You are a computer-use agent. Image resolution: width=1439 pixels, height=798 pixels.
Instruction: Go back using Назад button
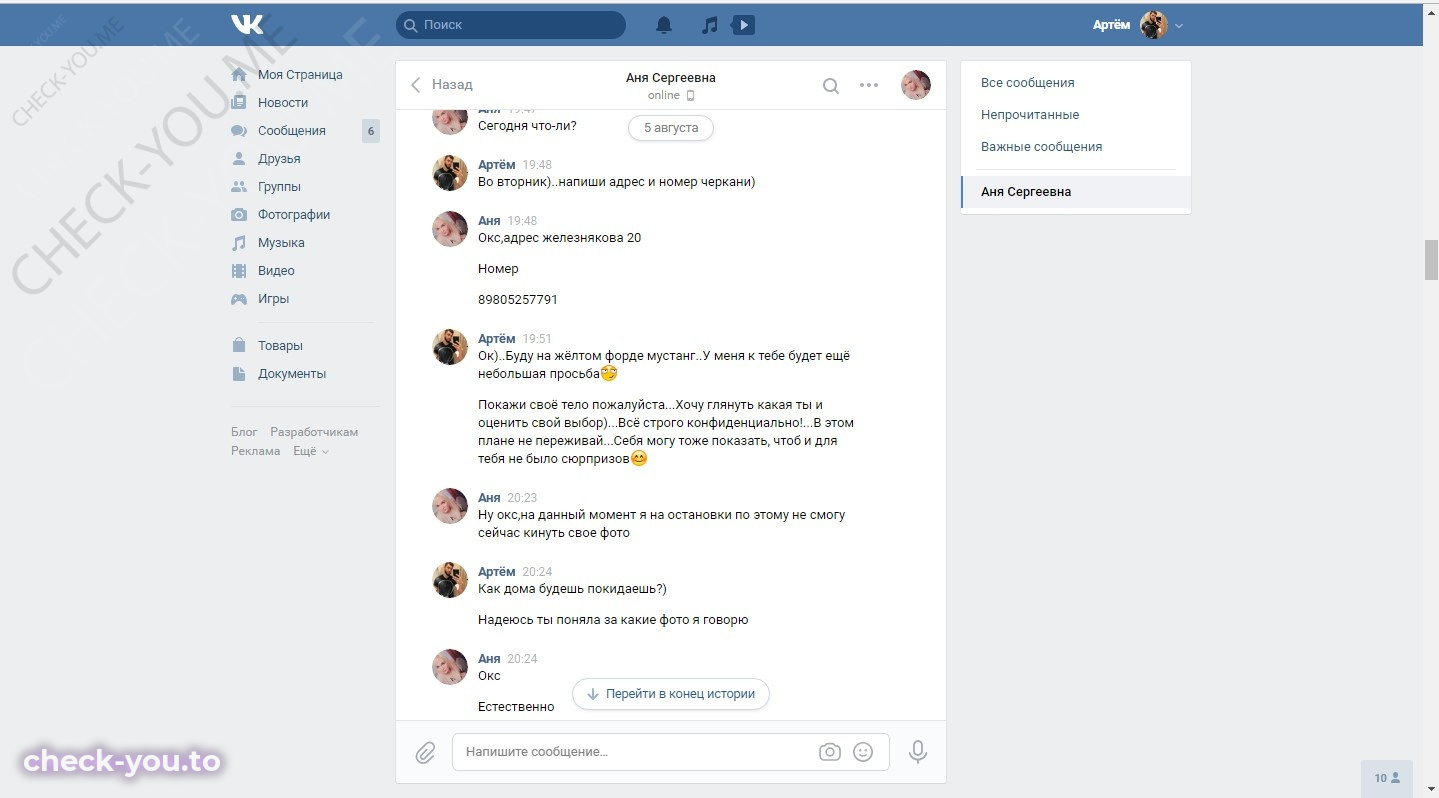pos(442,85)
